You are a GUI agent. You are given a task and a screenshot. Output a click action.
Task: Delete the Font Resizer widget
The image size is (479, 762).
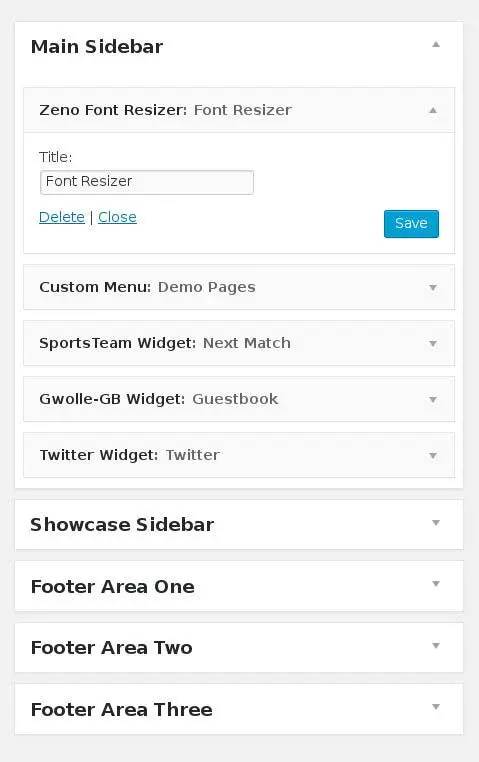(x=62, y=217)
